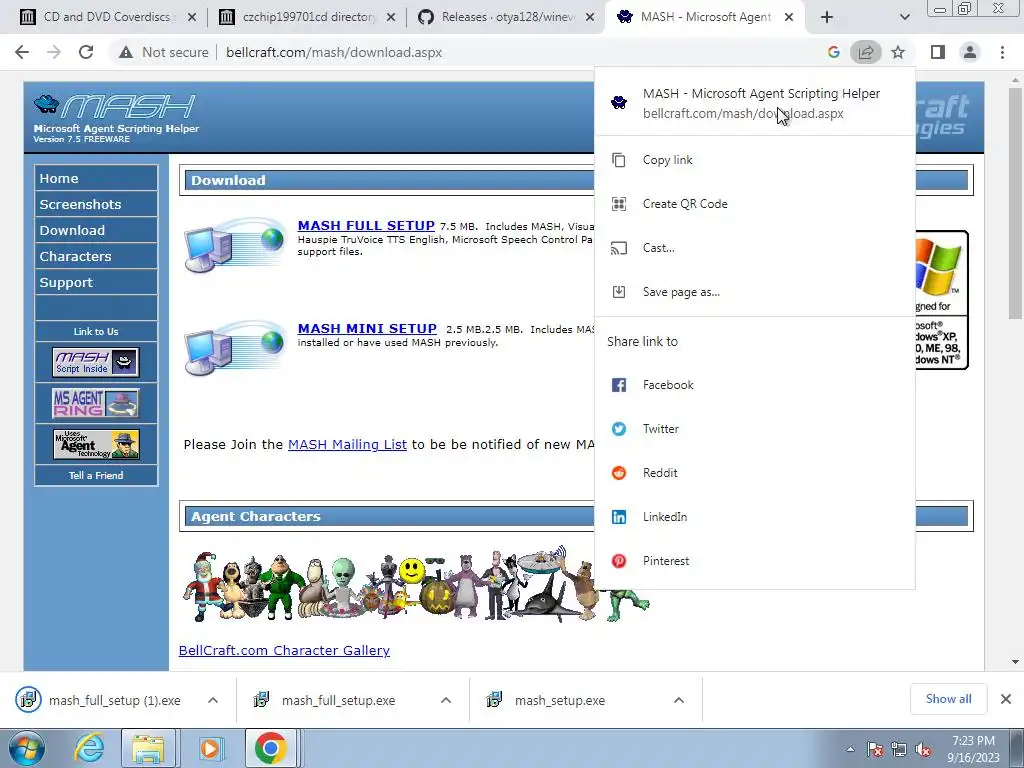The image size is (1024, 768).
Task: Click the taskbar clock 7:23 PM
Action: pos(973,741)
